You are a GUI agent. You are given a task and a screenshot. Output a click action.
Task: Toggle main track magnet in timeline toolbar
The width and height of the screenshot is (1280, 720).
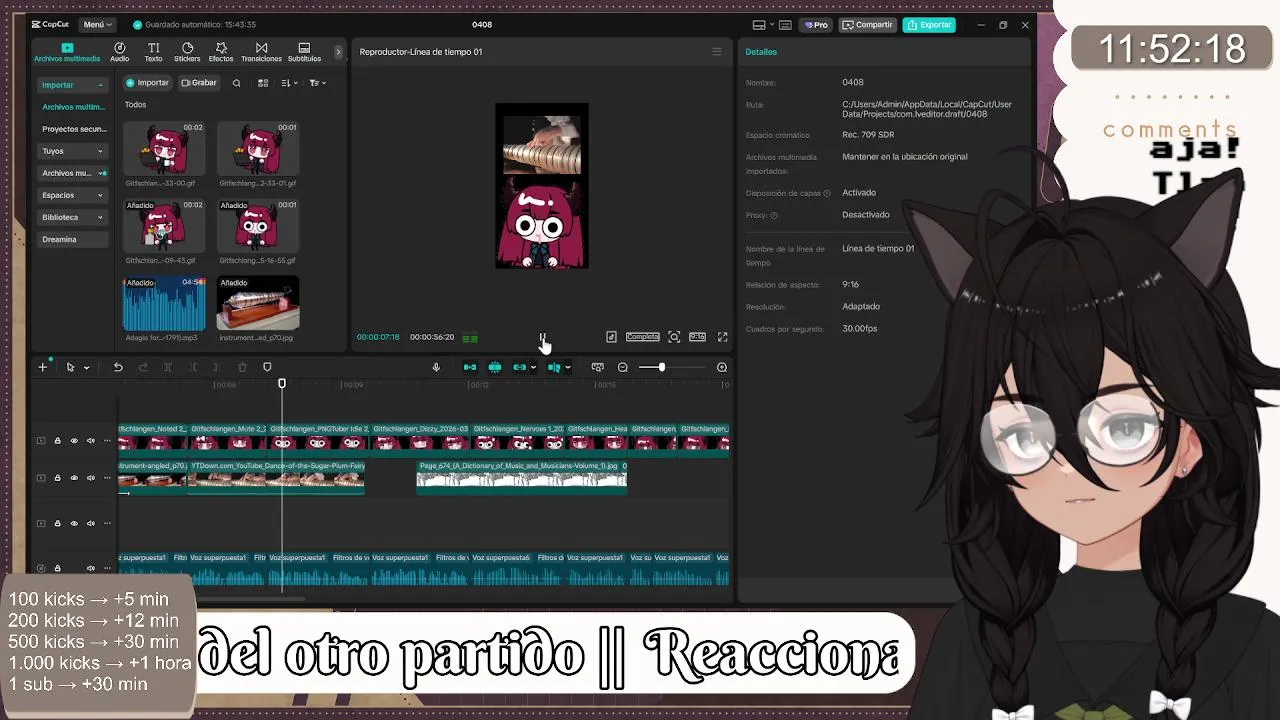[470, 367]
